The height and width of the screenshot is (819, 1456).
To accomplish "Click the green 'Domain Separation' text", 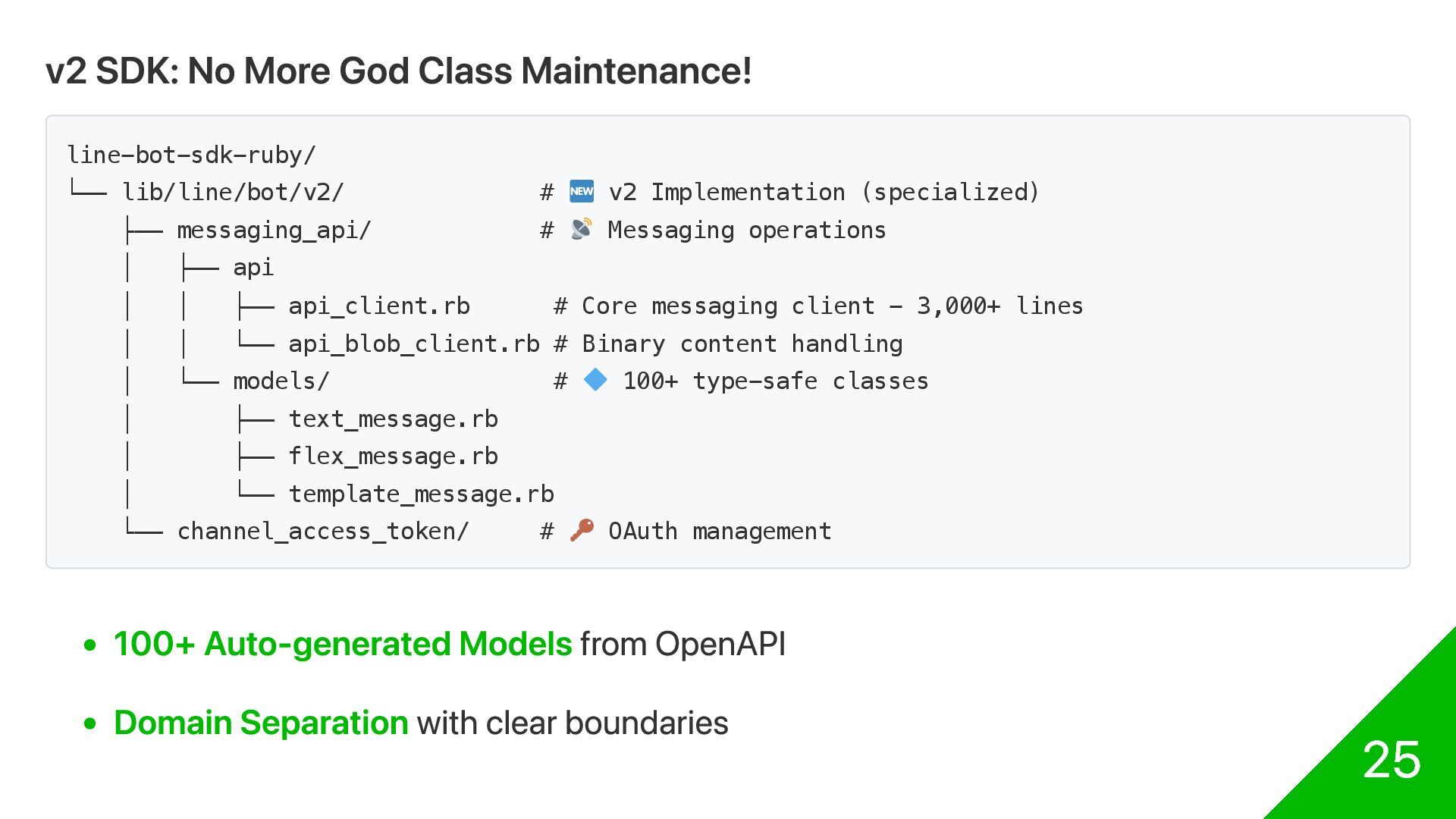I will [261, 723].
